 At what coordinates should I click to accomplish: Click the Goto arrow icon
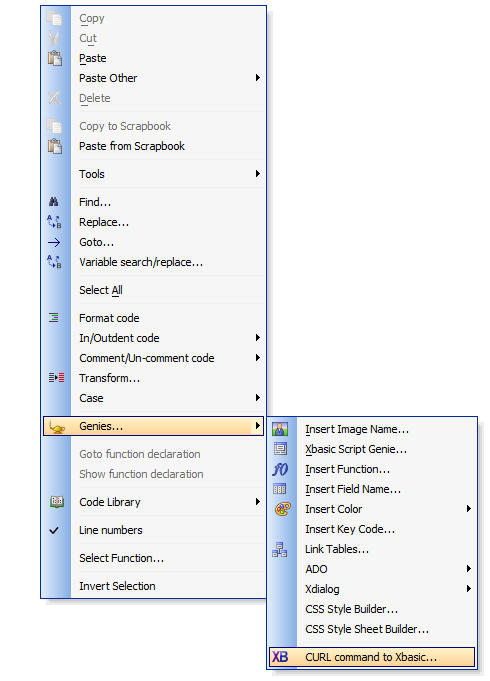54,242
